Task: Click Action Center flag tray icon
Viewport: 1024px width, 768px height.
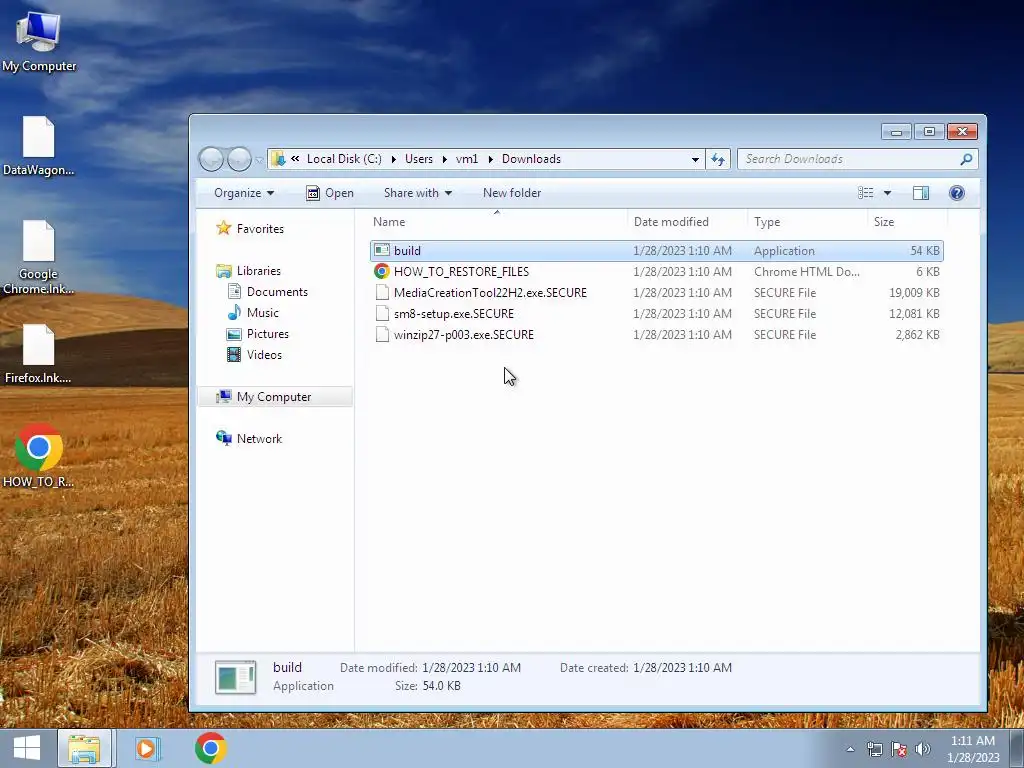Action: pos(899,749)
